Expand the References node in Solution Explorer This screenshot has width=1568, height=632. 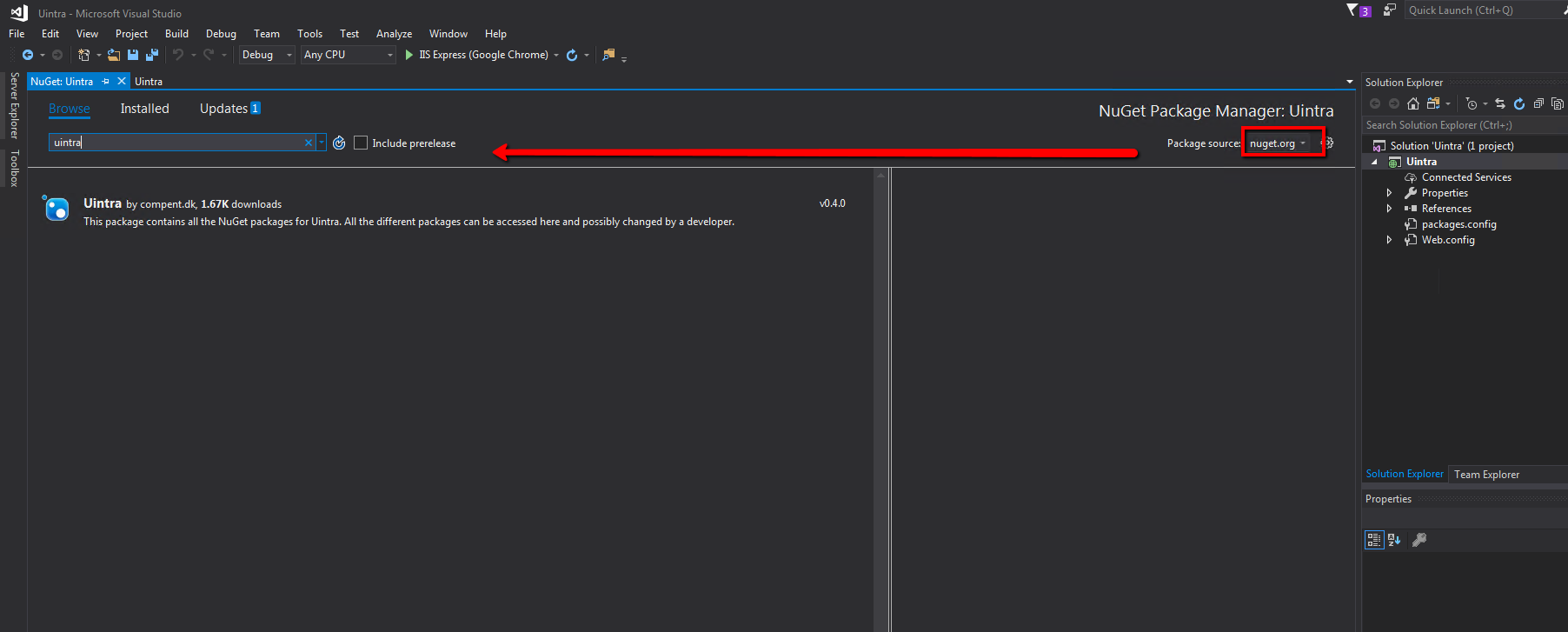(1389, 209)
